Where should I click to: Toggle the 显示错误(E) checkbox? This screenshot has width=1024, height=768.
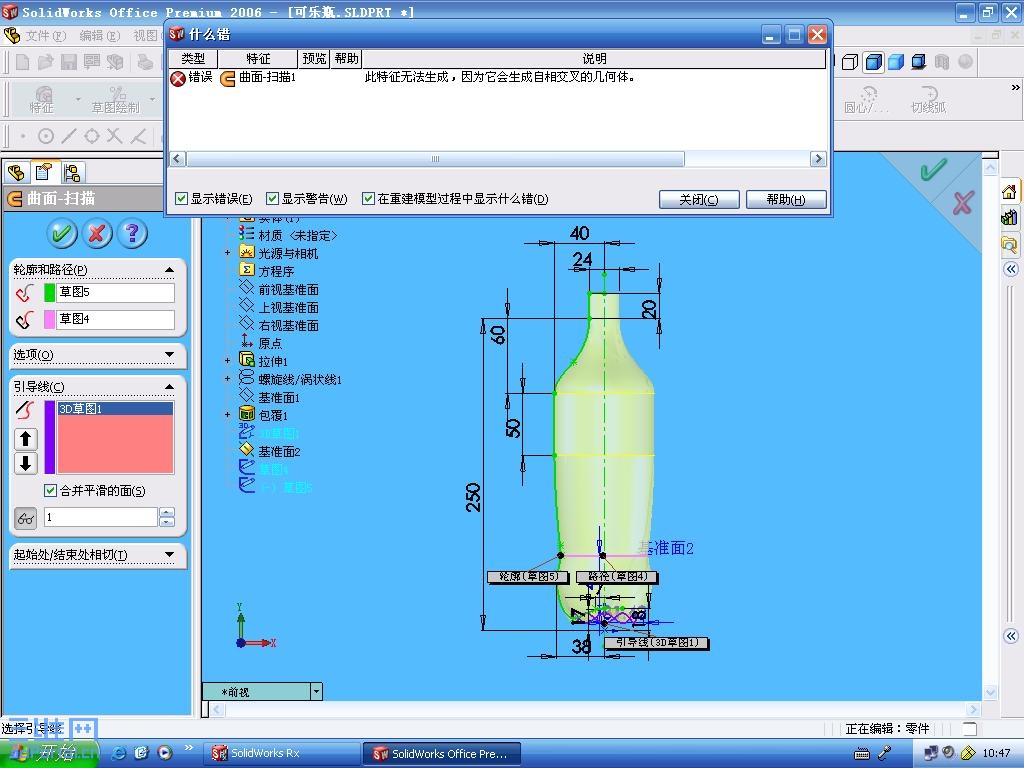click(x=182, y=199)
